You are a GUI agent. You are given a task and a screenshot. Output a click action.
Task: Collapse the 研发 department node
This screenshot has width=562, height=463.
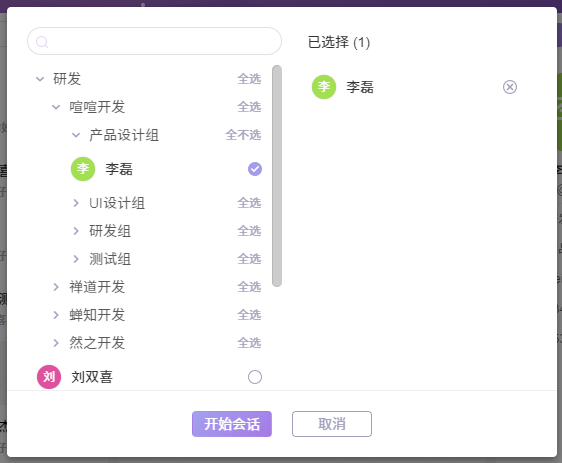[x=40, y=79]
